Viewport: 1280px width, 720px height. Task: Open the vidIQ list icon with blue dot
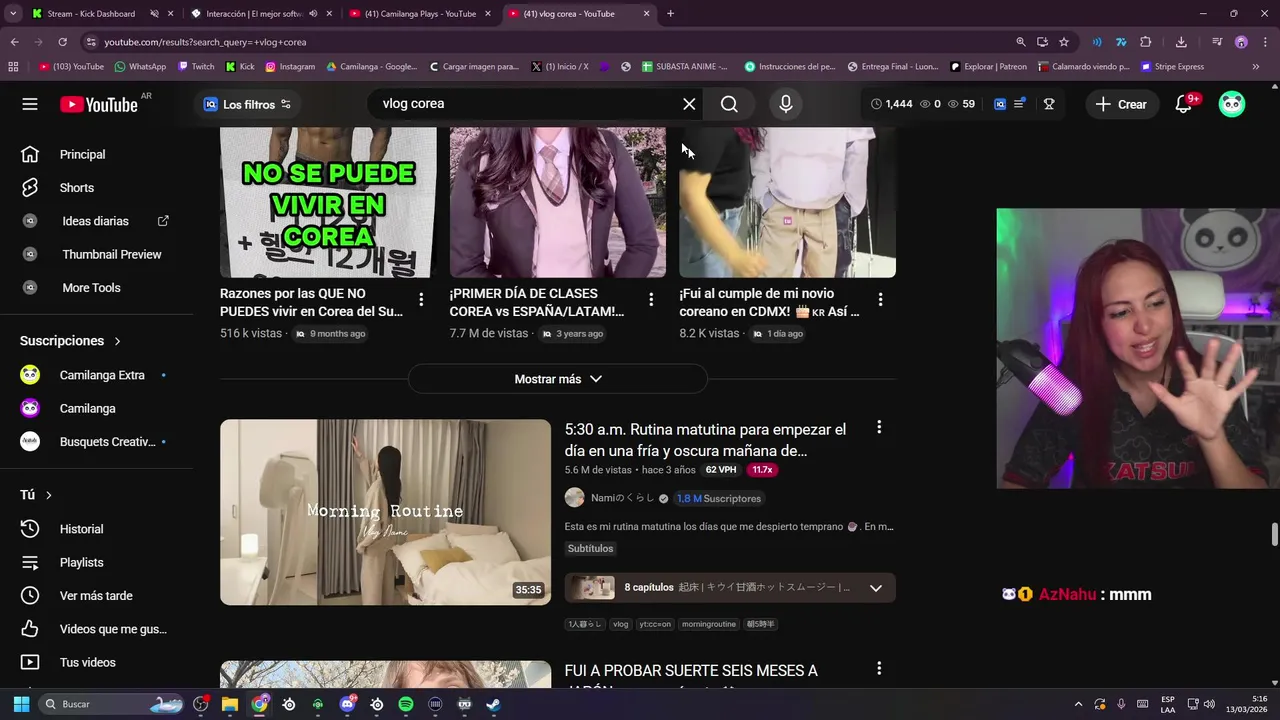[x=1019, y=104]
